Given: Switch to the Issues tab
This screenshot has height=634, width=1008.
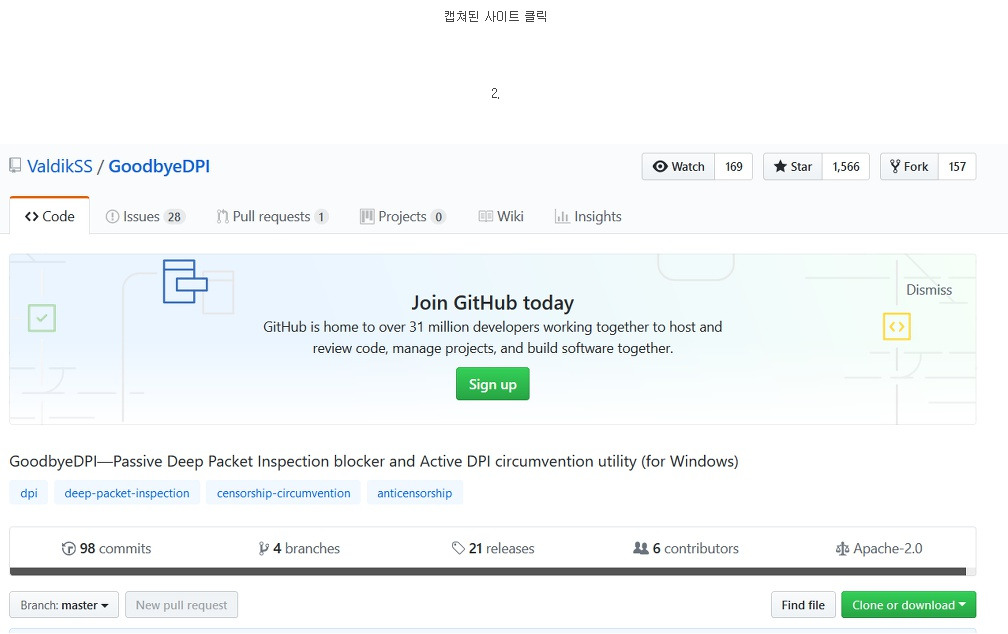Looking at the screenshot, I should tap(145, 216).
